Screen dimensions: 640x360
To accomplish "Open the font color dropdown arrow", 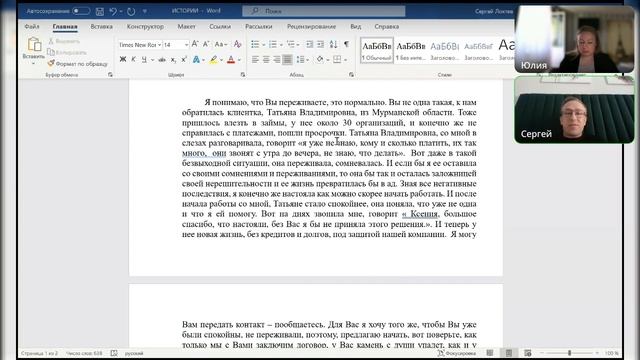I will click(239, 60).
